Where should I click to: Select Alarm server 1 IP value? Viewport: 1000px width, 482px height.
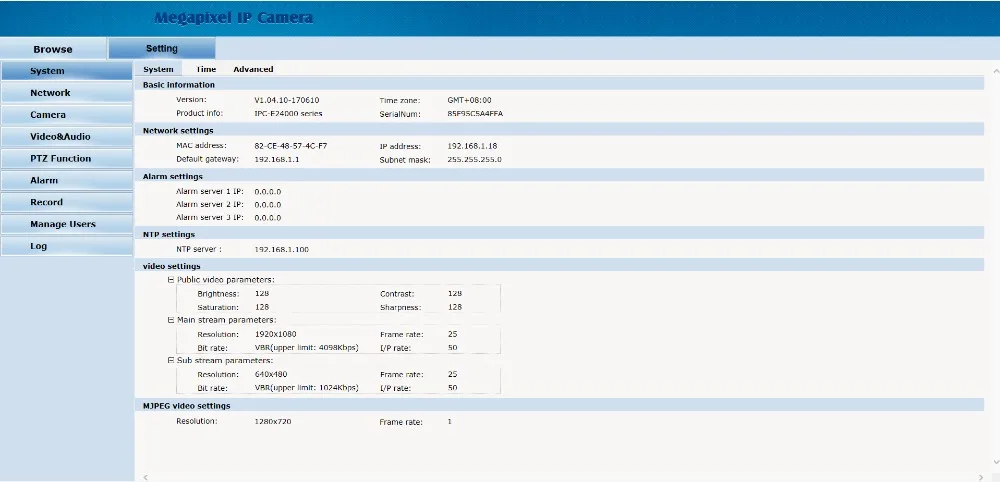(268, 191)
